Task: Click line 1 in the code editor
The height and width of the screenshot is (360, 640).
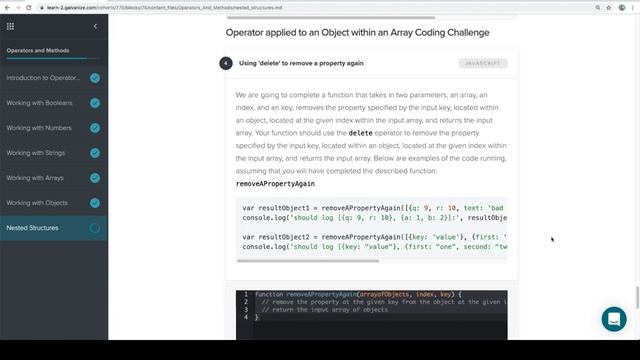Action: coord(358,294)
